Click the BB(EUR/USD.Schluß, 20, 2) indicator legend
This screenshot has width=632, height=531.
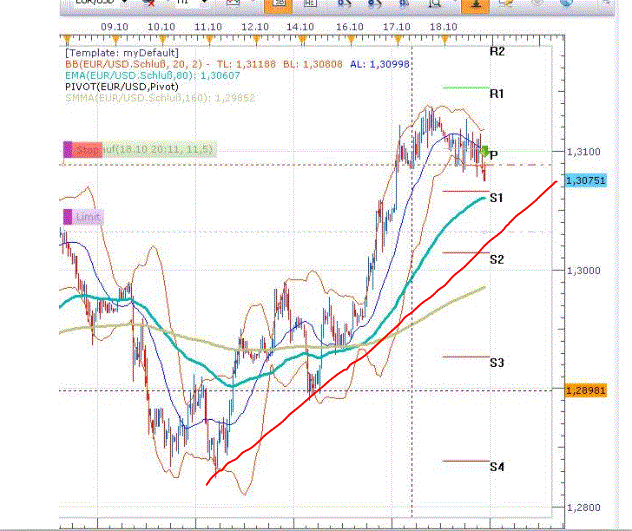pos(133,64)
